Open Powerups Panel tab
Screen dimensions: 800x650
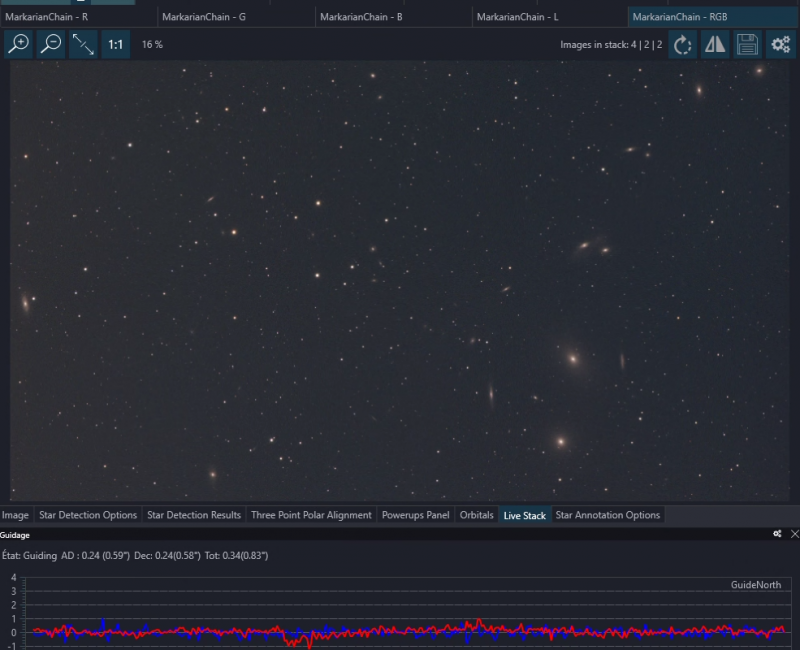pyautogui.click(x=415, y=515)
